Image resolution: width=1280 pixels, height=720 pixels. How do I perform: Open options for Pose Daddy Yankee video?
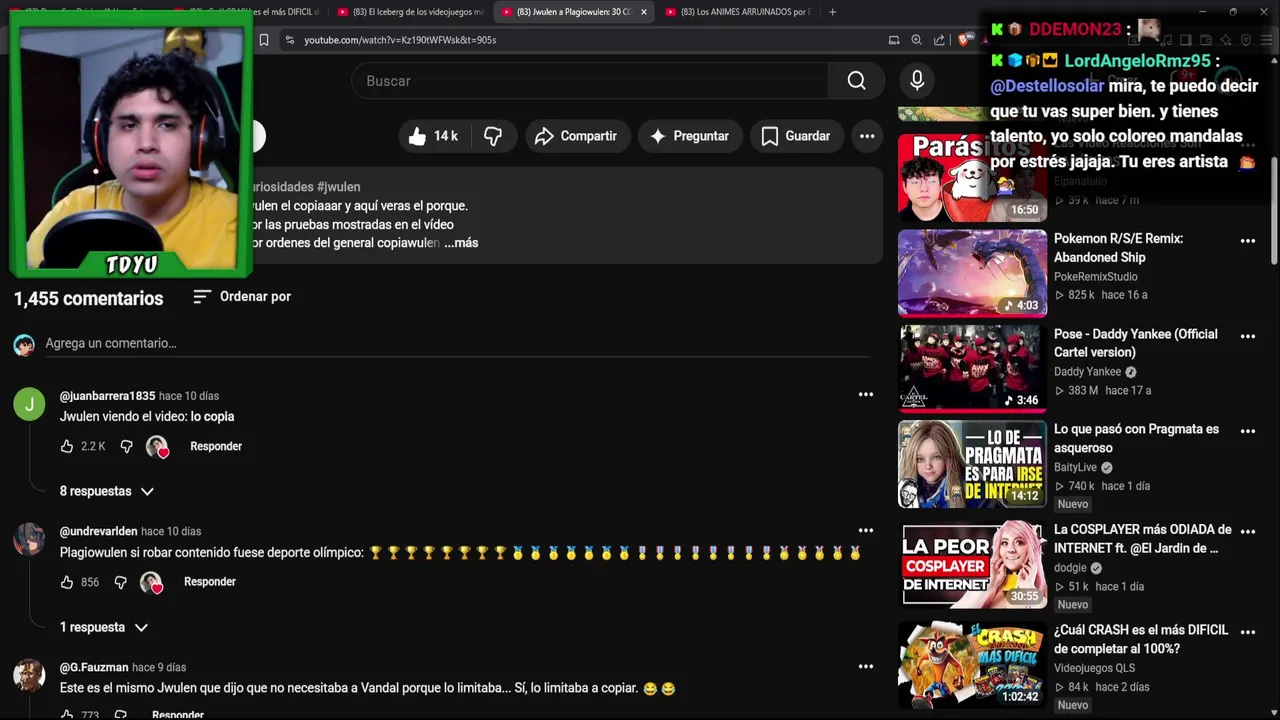1248,336
